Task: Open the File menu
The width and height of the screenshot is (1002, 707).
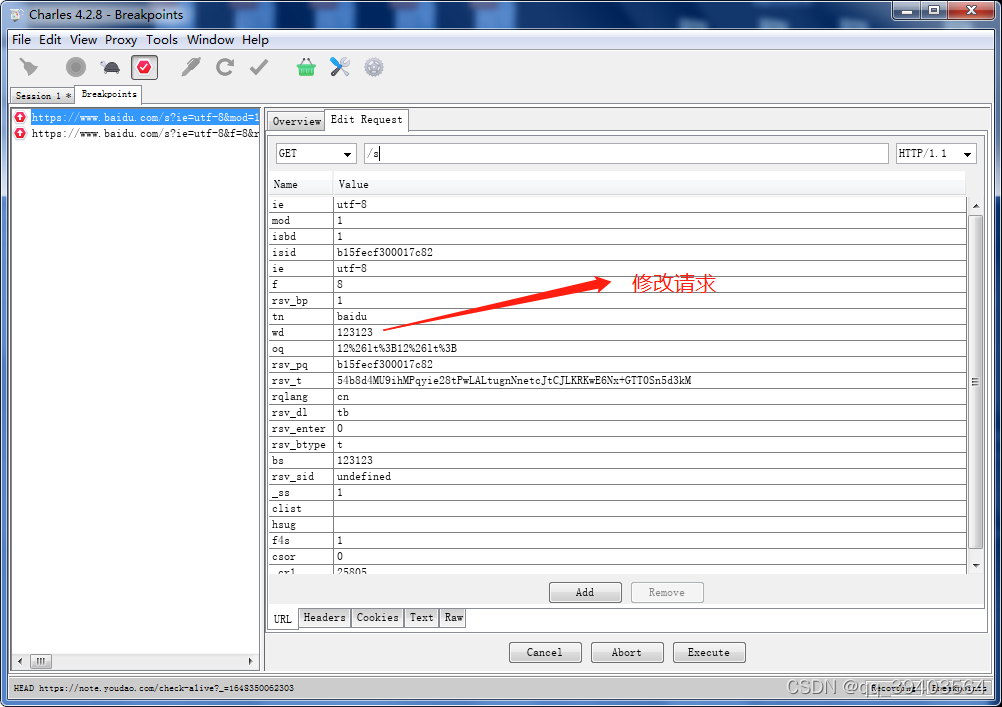Action: 21,40
